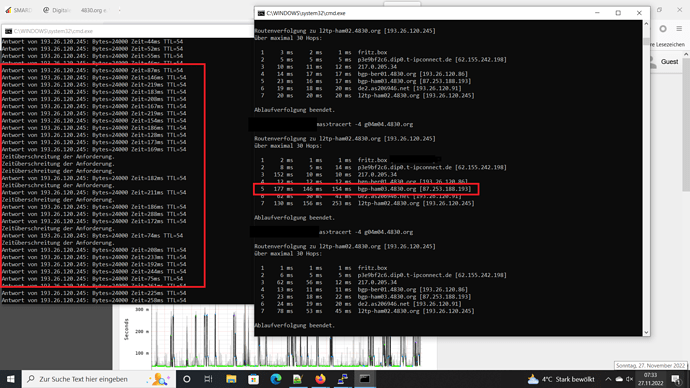Click the highlighted hop '177 ms 146 ms 154 ms bgp-ham03'

(x=365, y=189)
